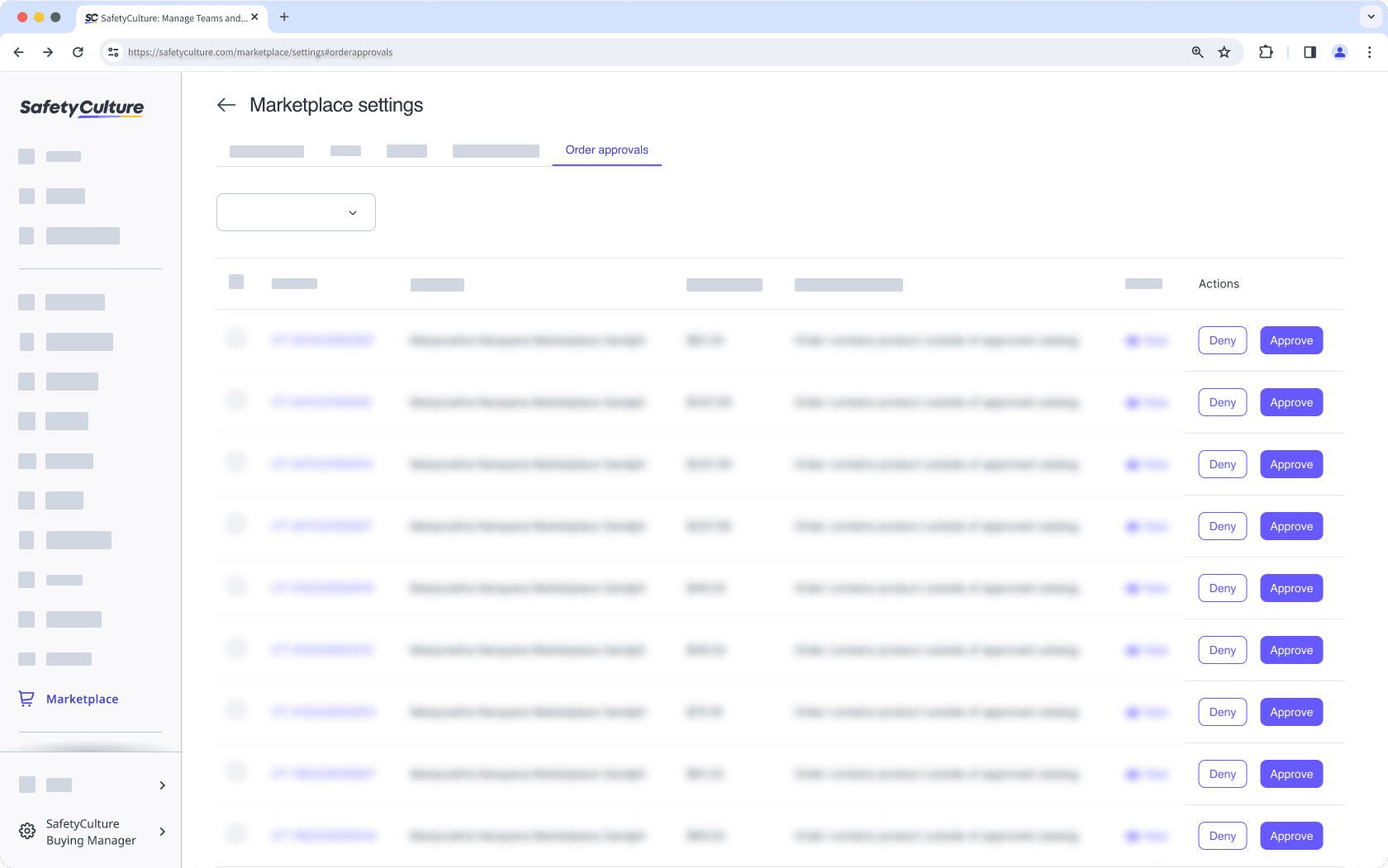Click the browser address bar

pyautogui.click(x=578, y=51)
